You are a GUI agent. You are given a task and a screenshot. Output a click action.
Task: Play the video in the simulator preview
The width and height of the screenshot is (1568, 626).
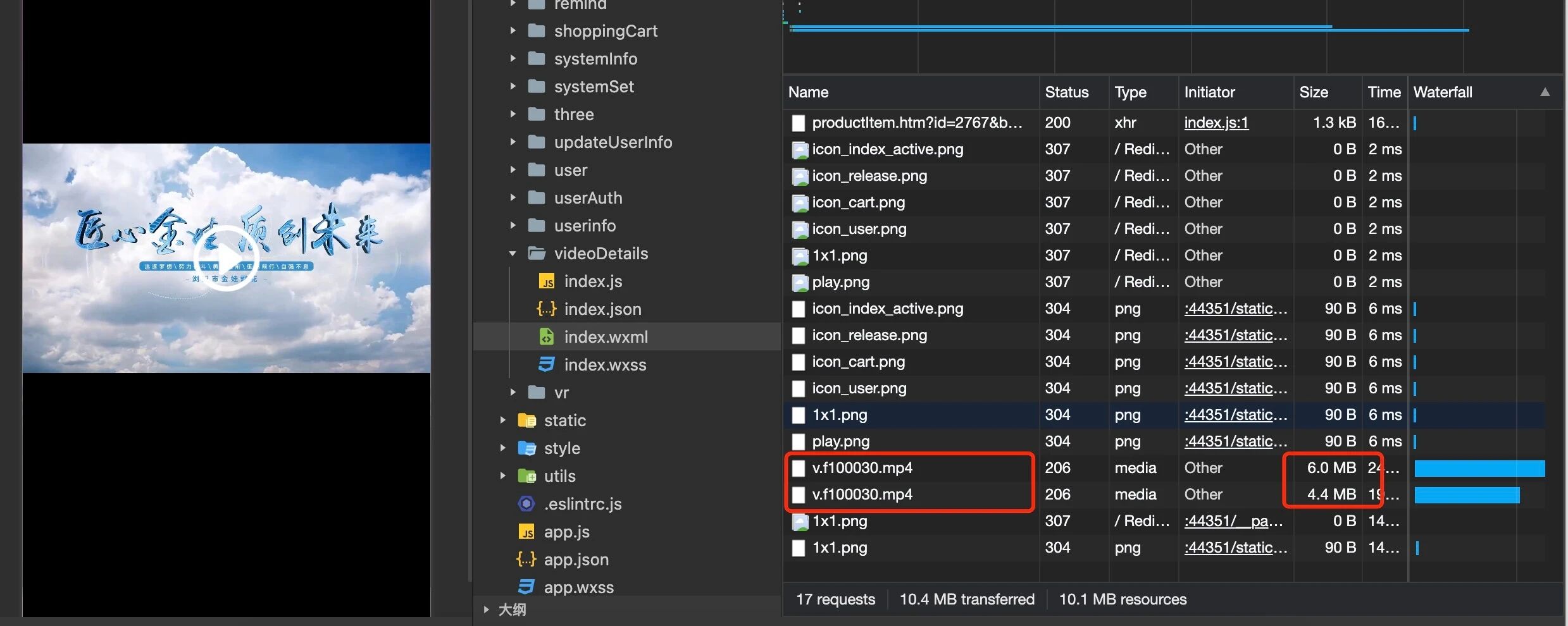point(226,258)
